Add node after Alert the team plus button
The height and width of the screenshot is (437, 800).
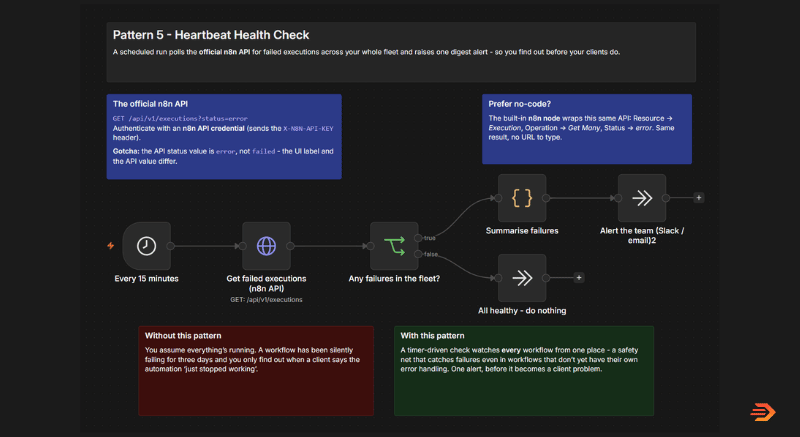699,198
